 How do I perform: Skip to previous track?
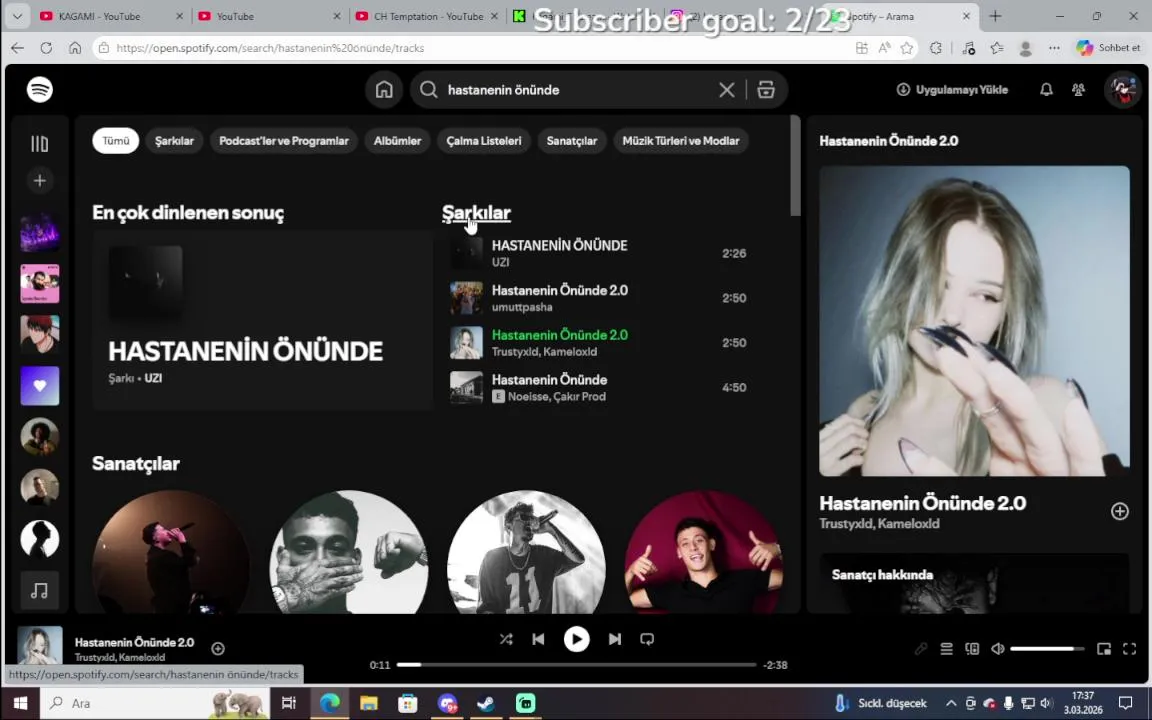539,639
